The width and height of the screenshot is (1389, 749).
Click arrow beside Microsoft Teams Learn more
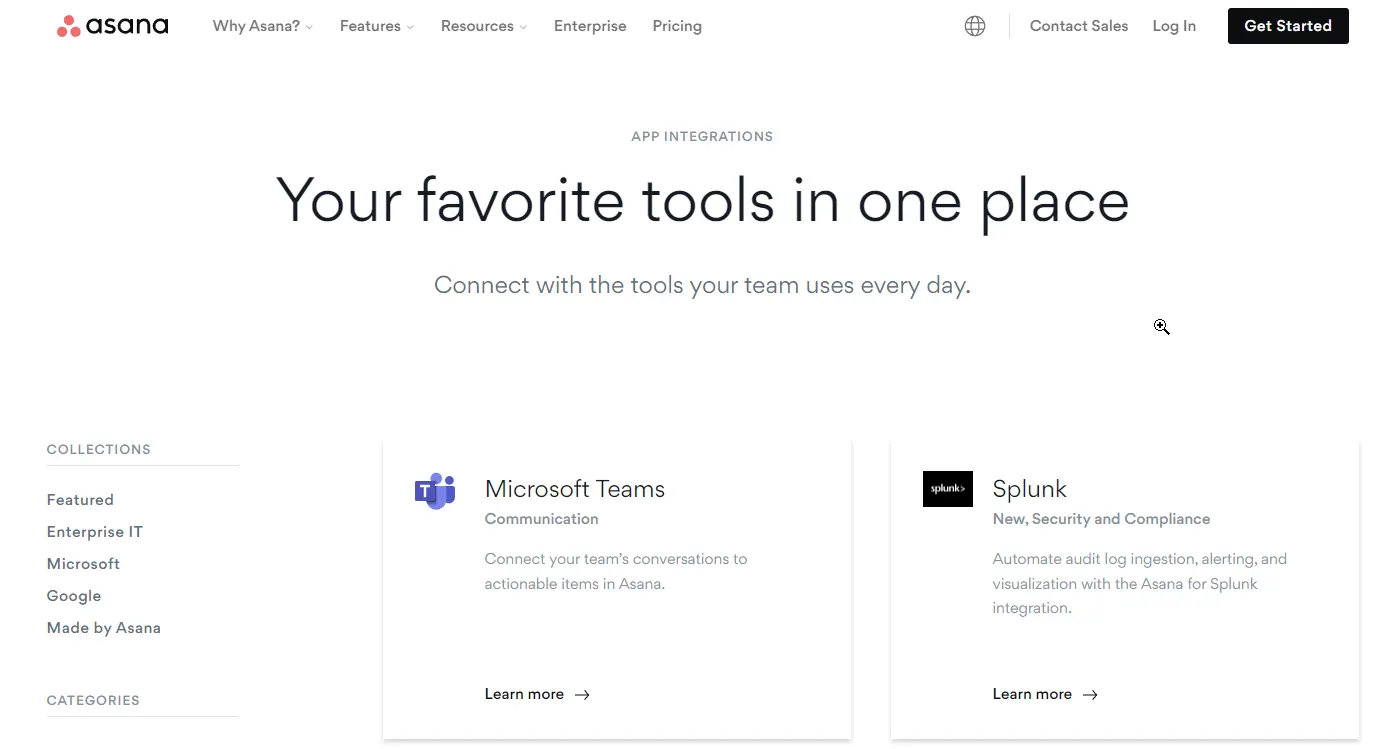(582, 694)
